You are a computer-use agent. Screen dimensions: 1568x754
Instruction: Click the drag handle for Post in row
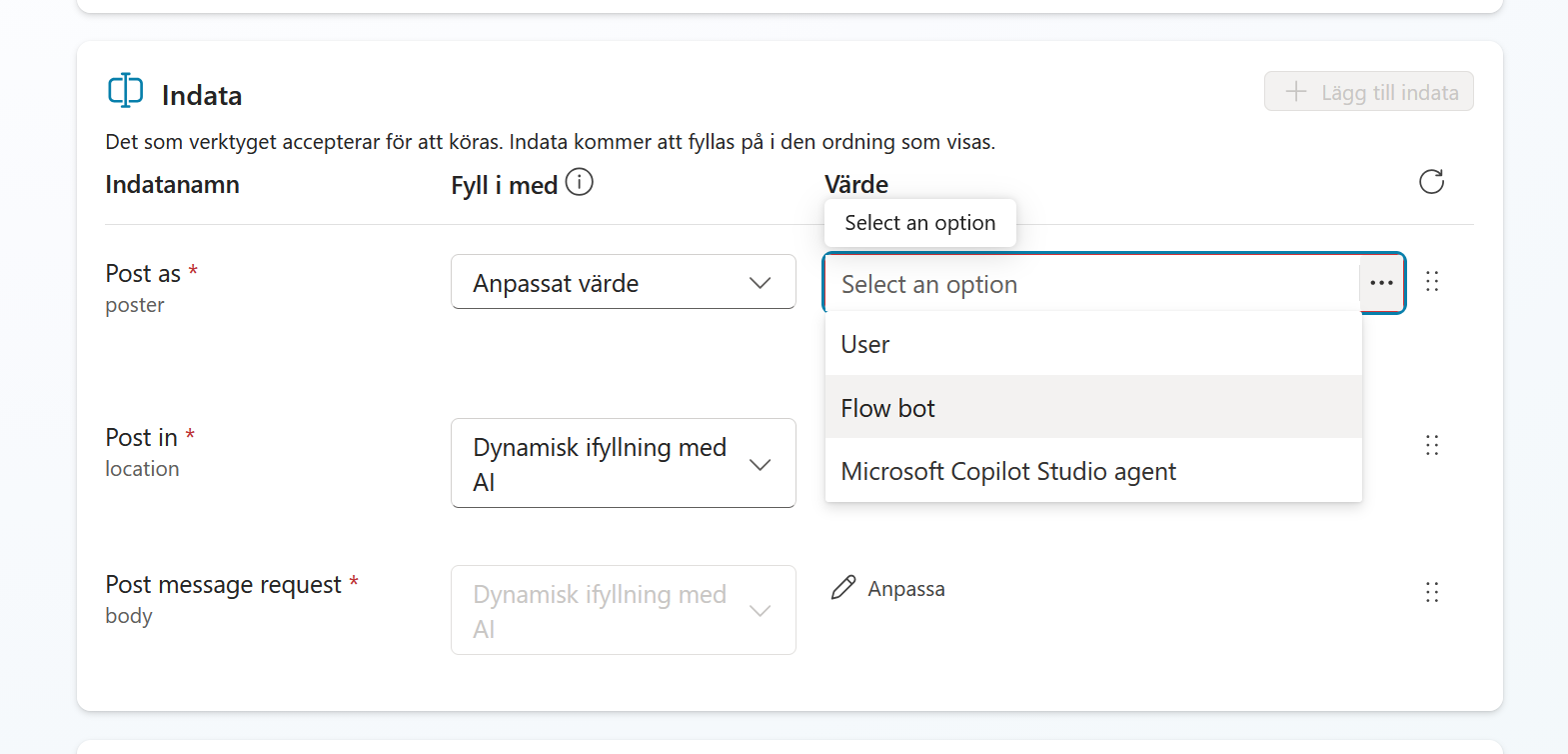[1432, 445]
